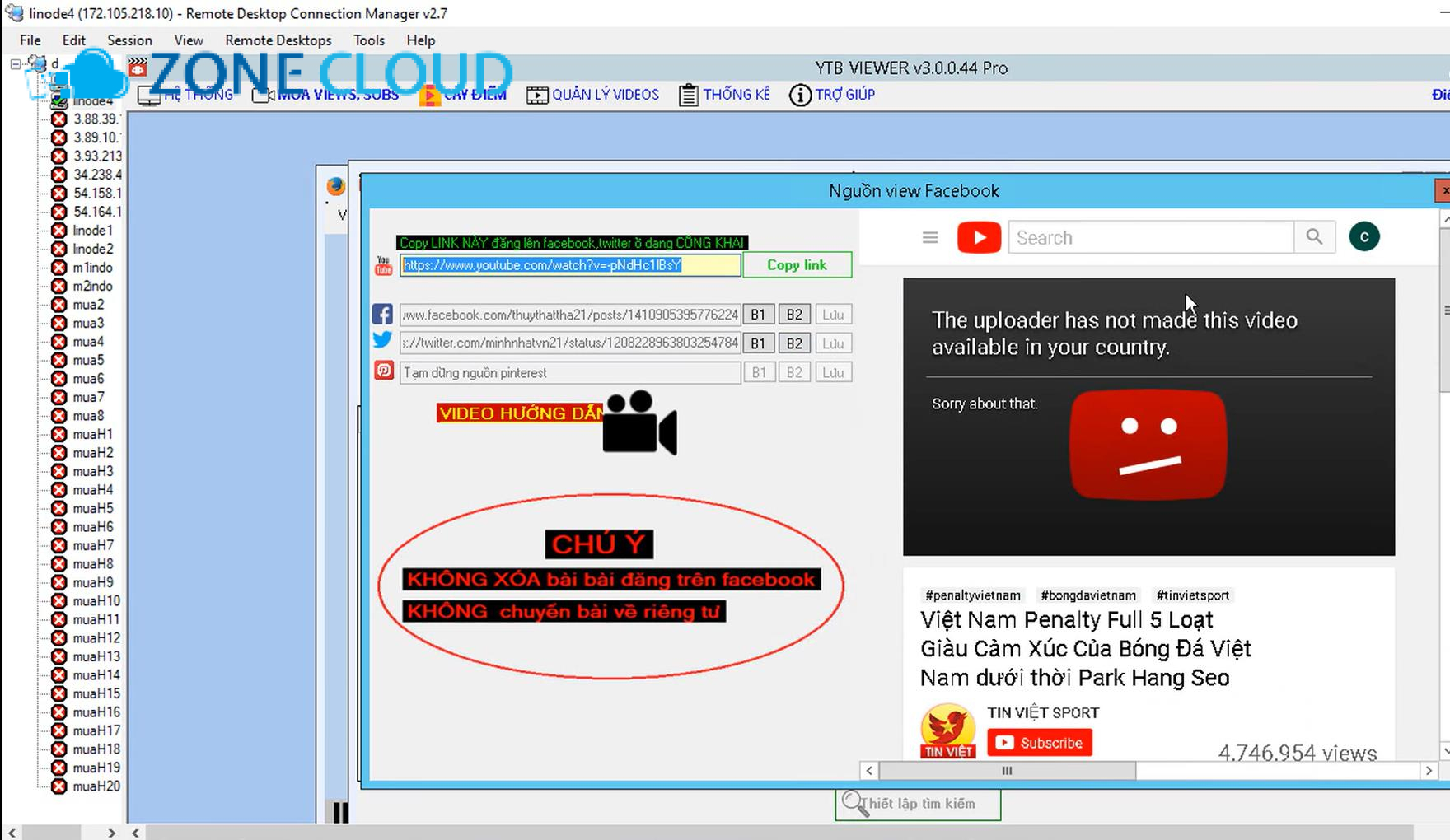
Task: Open the YouTube hamburger menu
Action: click(x=929, y=237)
